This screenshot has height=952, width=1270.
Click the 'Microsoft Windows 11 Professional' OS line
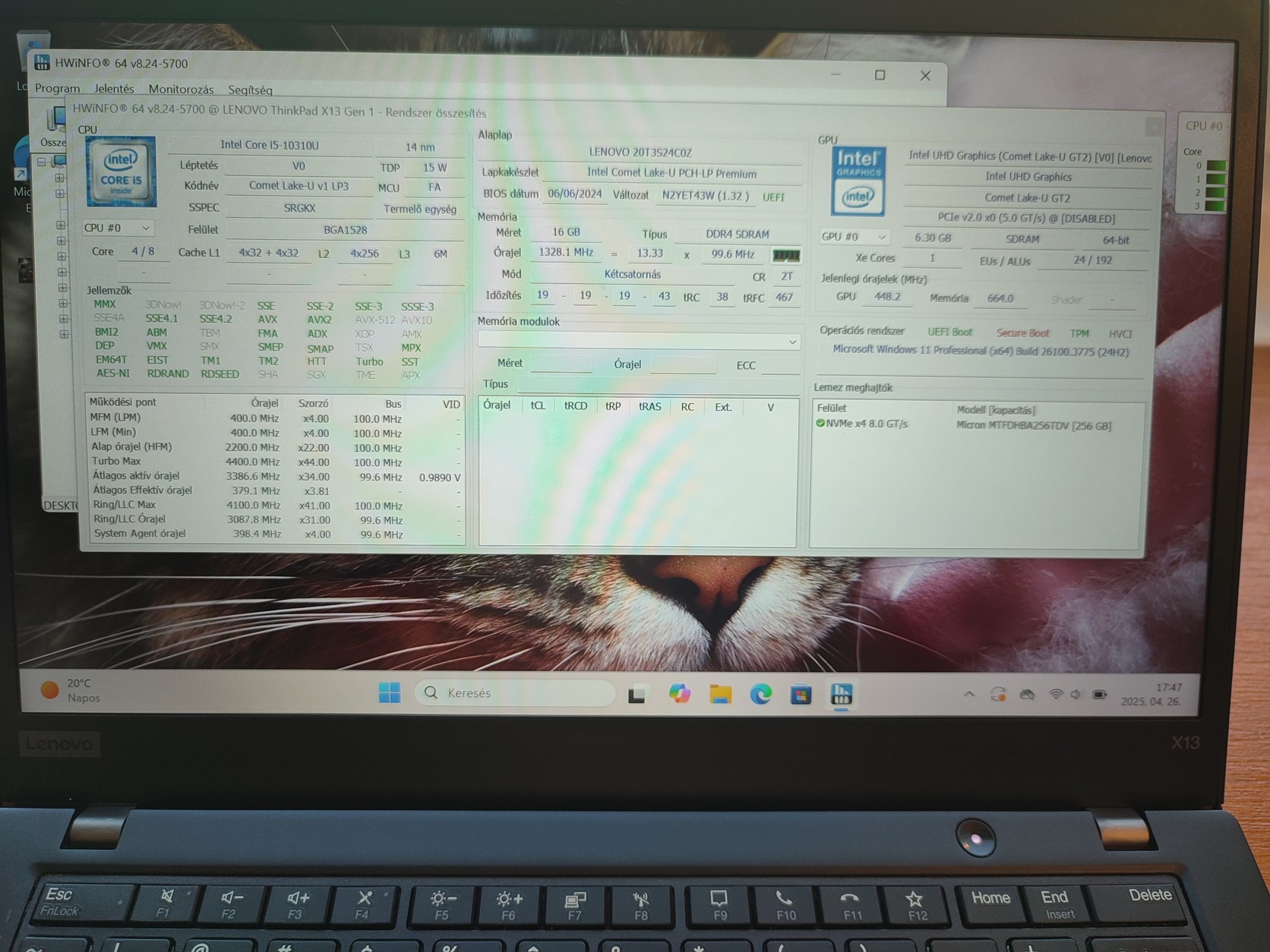click(981, 351)
